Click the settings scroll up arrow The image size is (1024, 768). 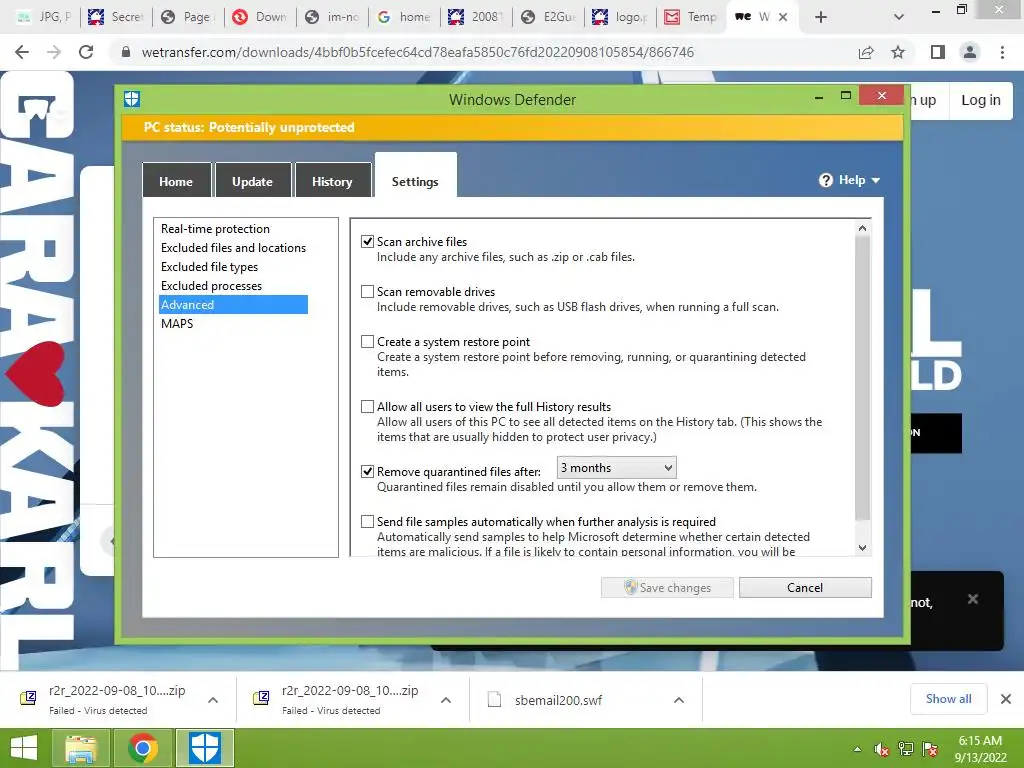click(x=862, y=228)
